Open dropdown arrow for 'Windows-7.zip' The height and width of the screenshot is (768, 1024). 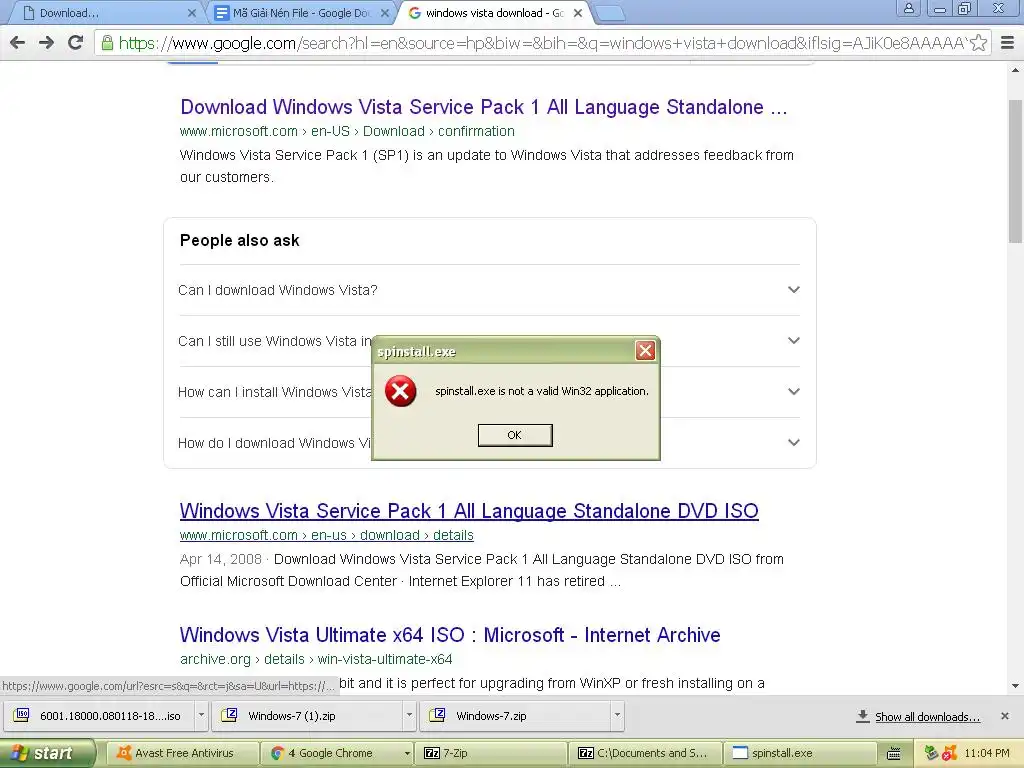[617, 715]
